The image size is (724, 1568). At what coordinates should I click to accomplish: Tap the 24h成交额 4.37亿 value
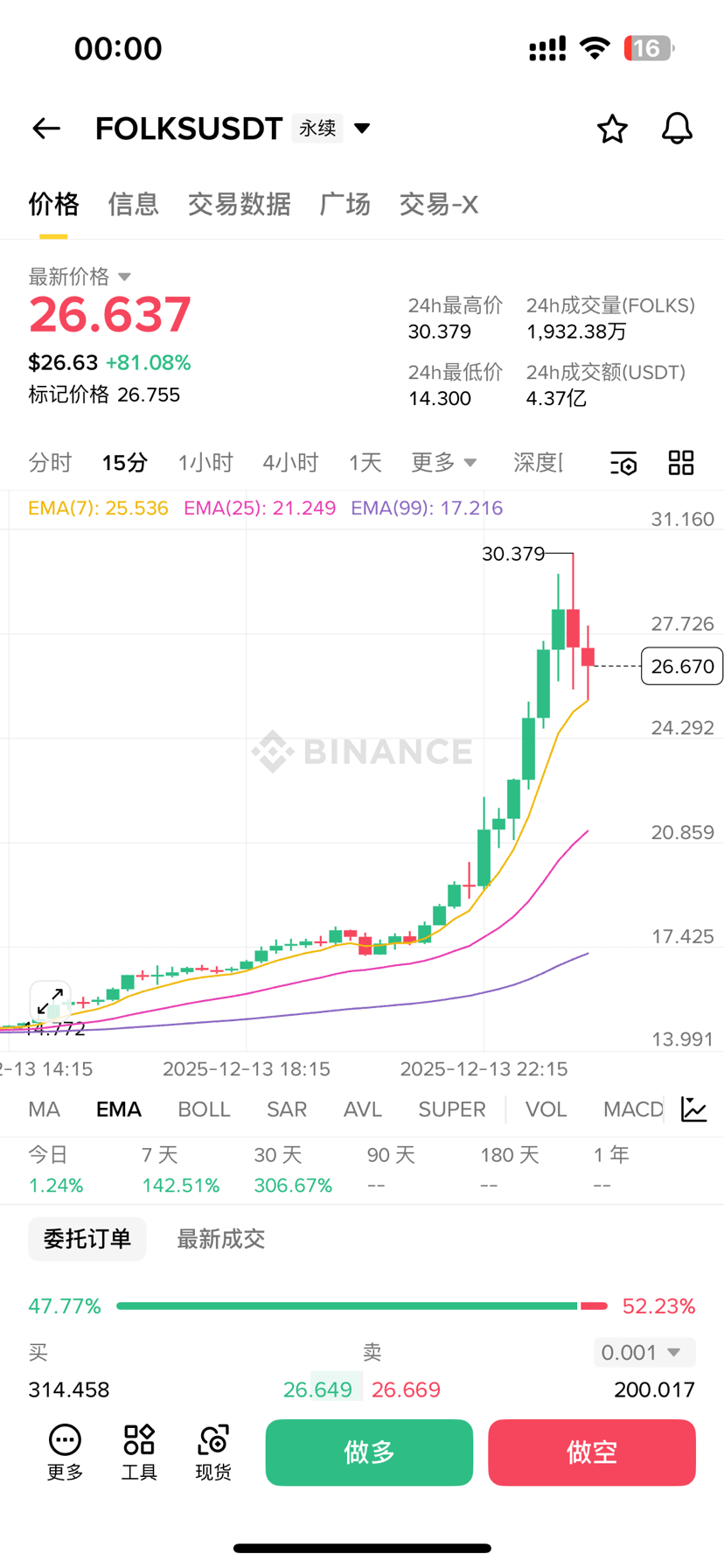tap(556, 399)
